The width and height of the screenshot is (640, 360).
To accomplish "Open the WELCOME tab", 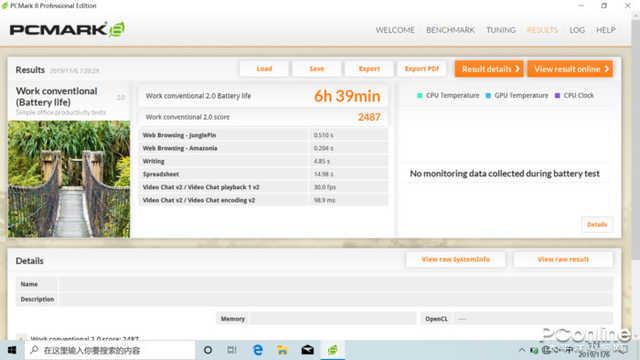I will [x=395, y=30].
